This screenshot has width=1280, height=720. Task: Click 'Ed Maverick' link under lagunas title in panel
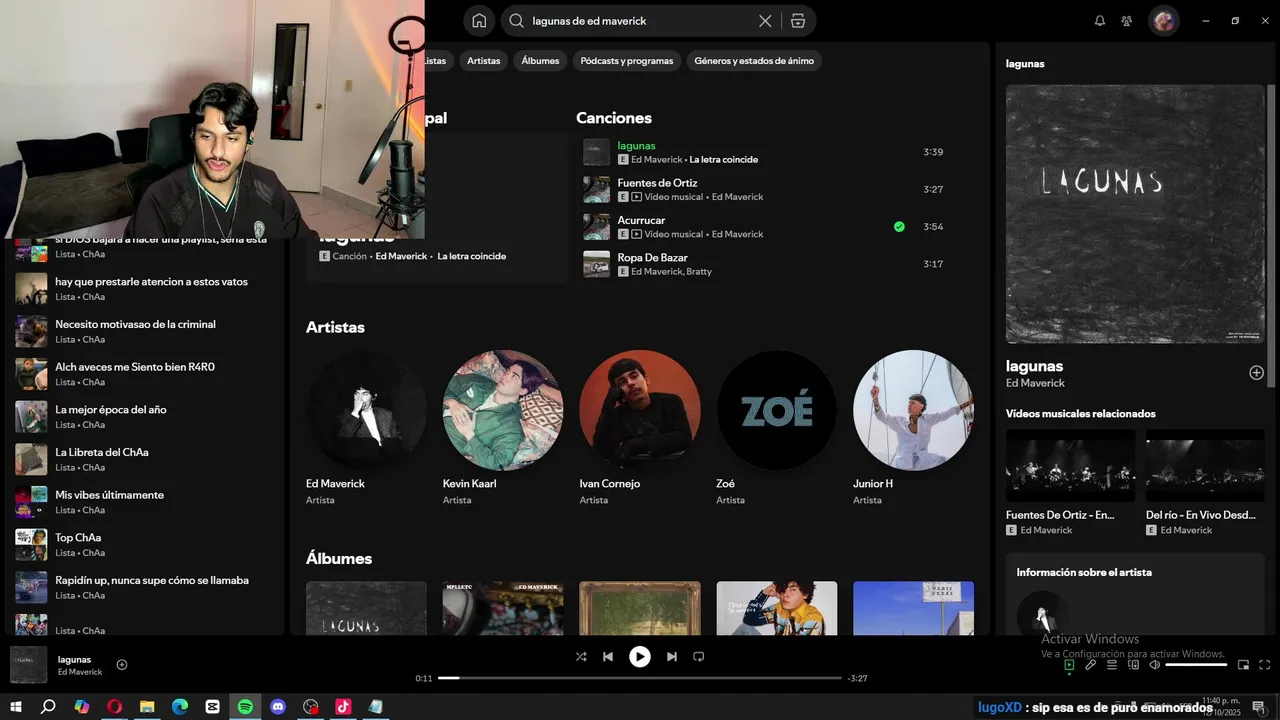tap(1035, 383)
